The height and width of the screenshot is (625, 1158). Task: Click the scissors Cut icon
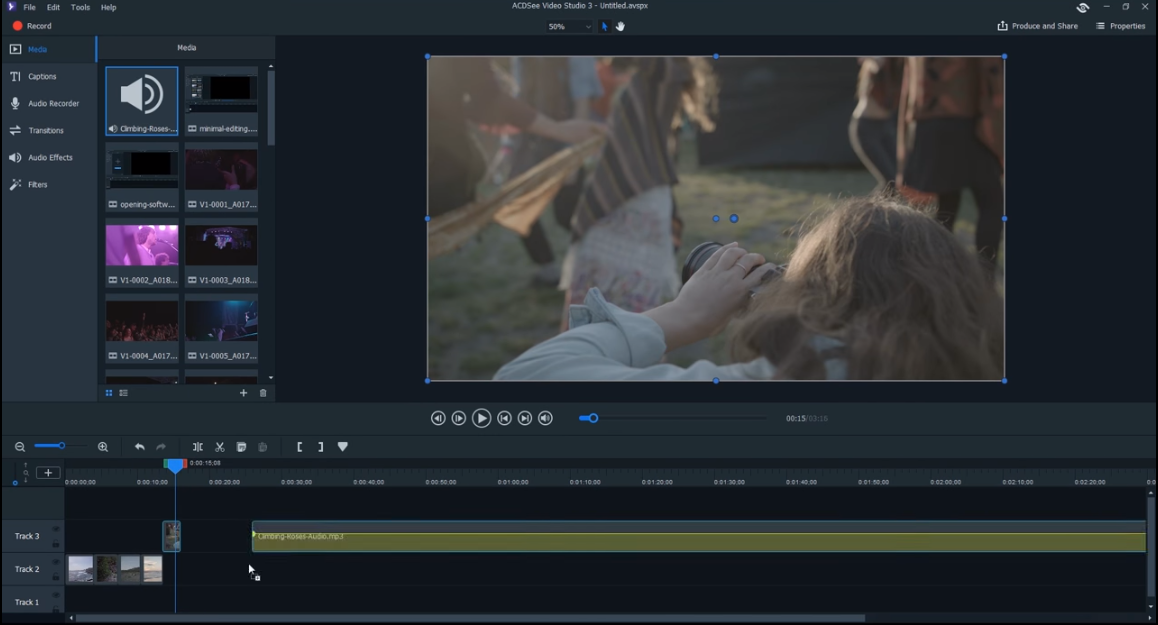pos(220,447)
